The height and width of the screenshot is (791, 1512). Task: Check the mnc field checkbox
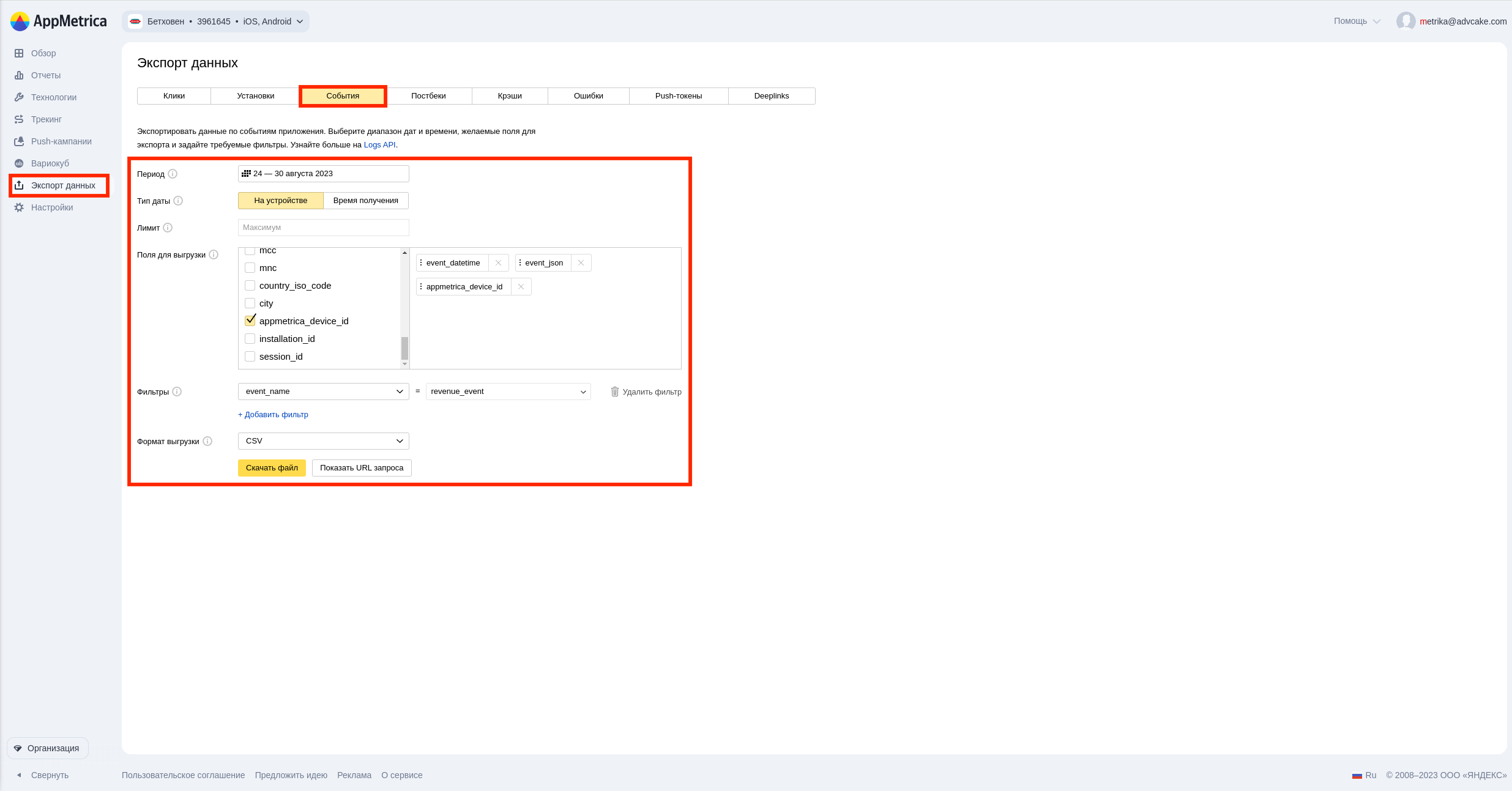click(250, 268)
